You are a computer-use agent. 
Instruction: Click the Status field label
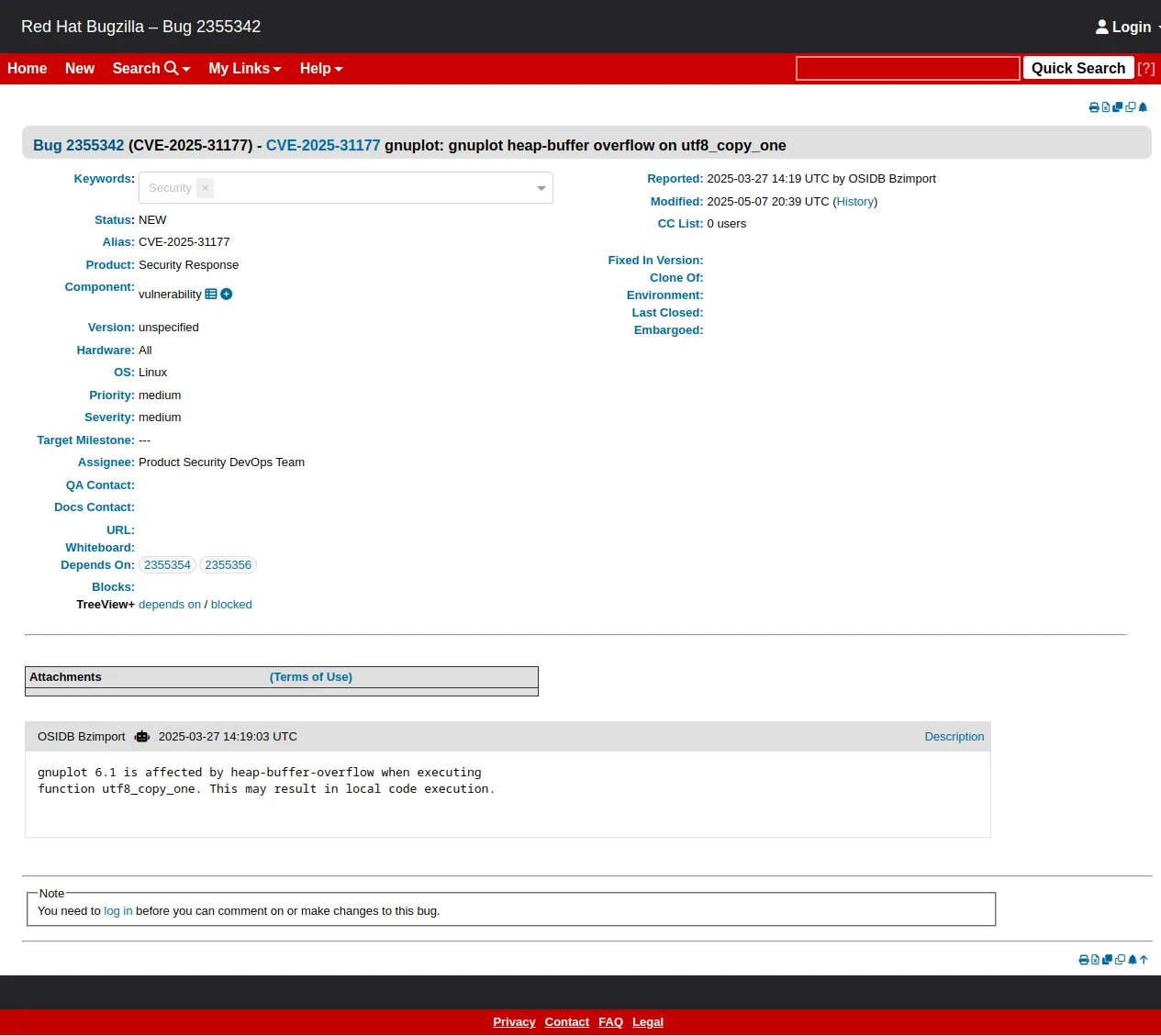(115, 219)
